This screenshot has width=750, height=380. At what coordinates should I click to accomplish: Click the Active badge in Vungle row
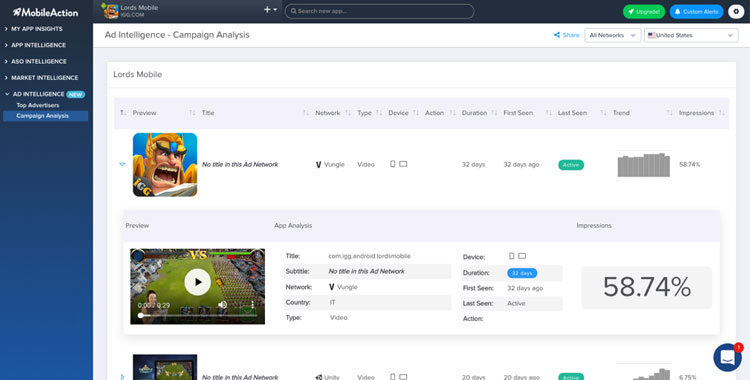pyautogui.click(x=571, y=165)
